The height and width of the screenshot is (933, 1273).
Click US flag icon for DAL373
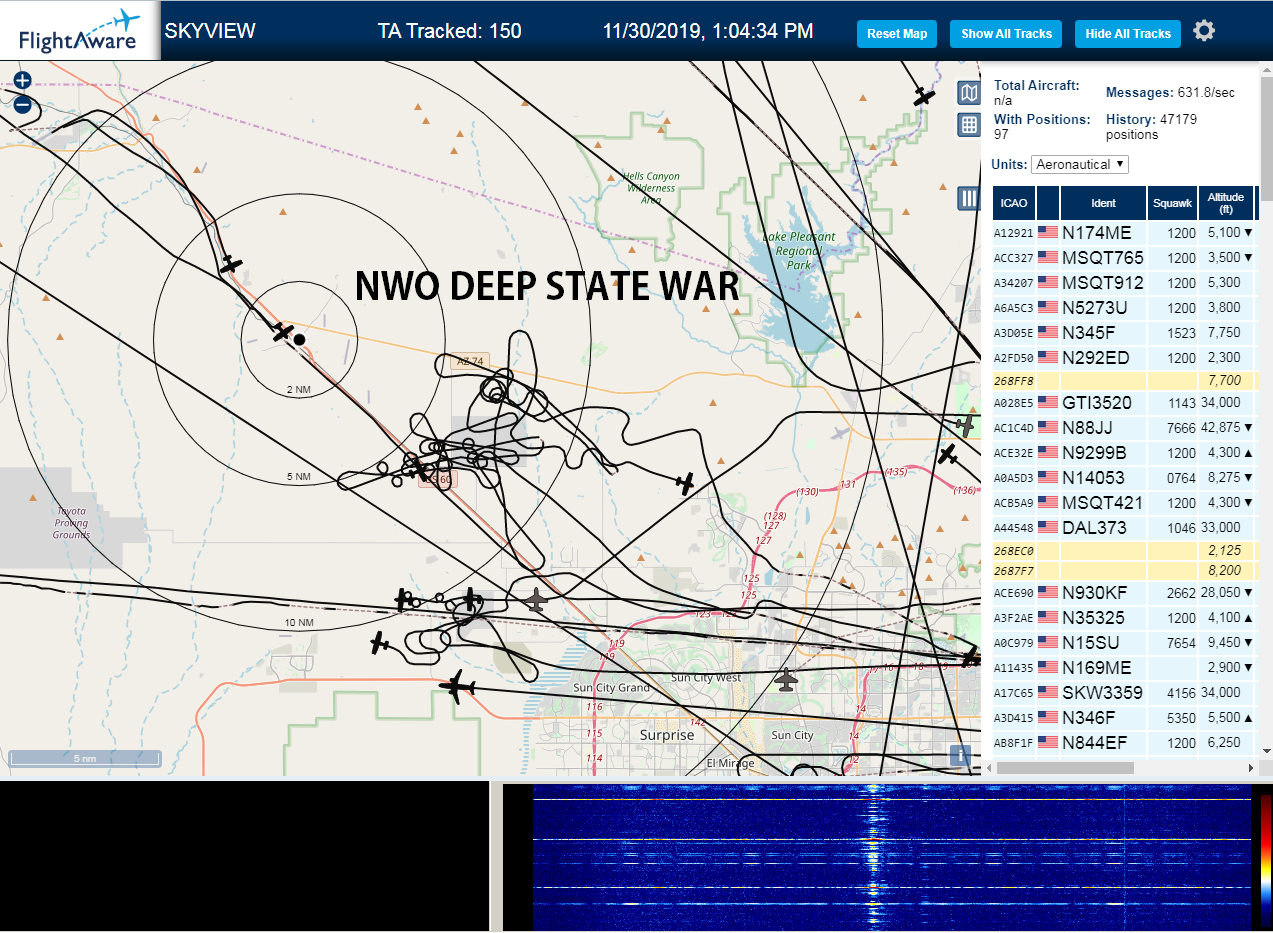pyautogui.click(x=1048, y=528)
